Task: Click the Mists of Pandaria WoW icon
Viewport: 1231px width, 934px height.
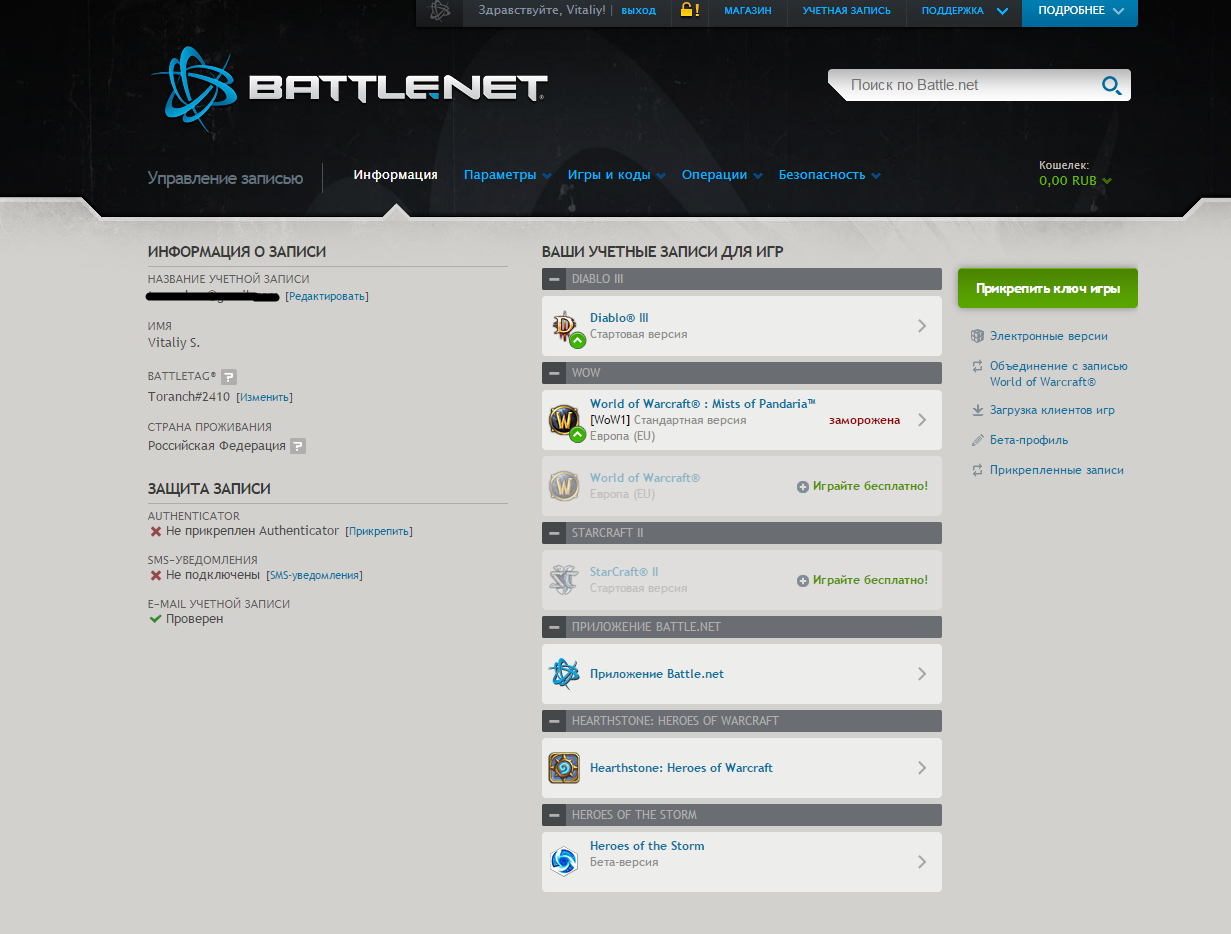Action: tap(564, 420)
